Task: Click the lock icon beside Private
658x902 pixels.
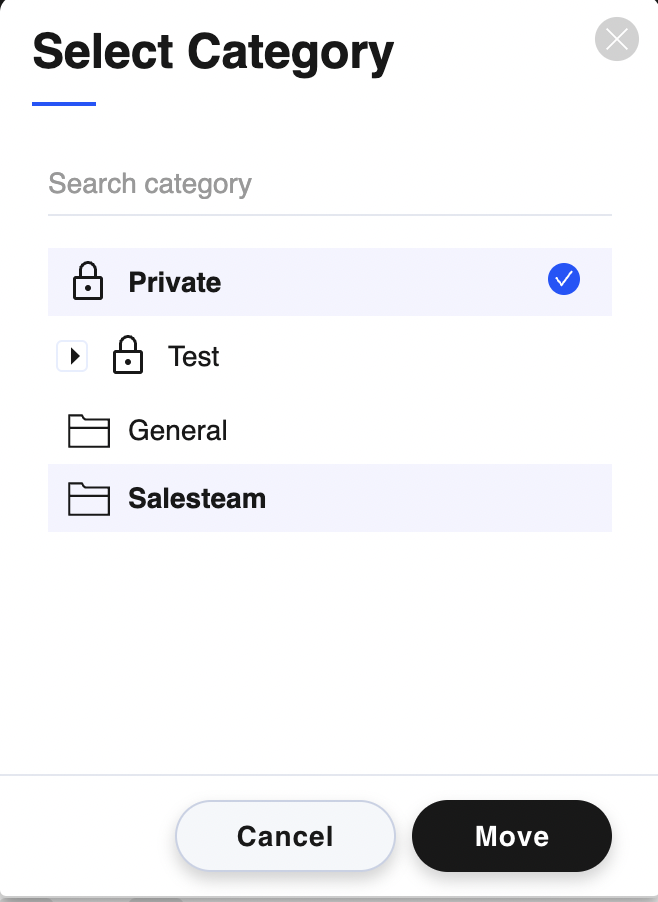Action: tap(89, 282)
